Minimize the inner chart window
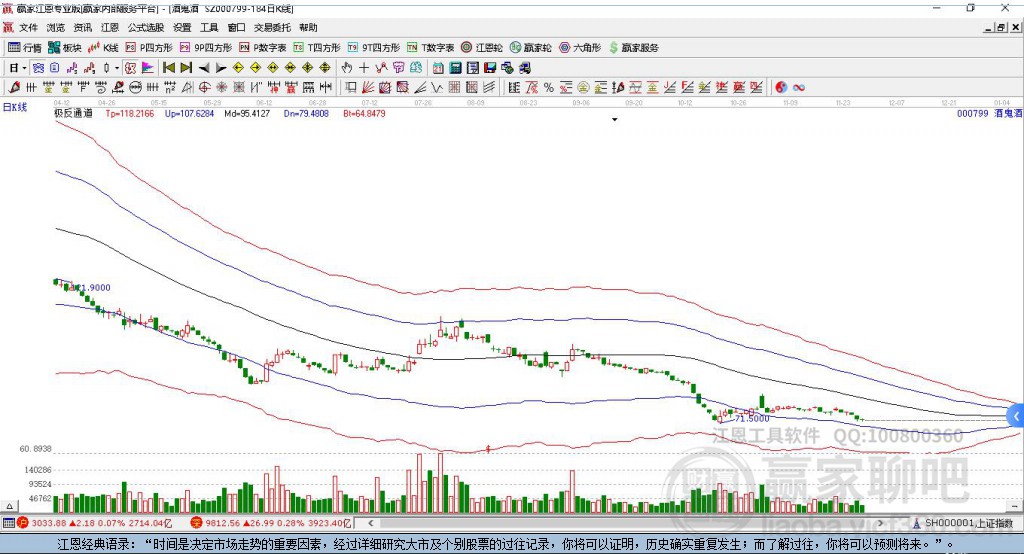The image size is (1024, 554). point(989,27)
